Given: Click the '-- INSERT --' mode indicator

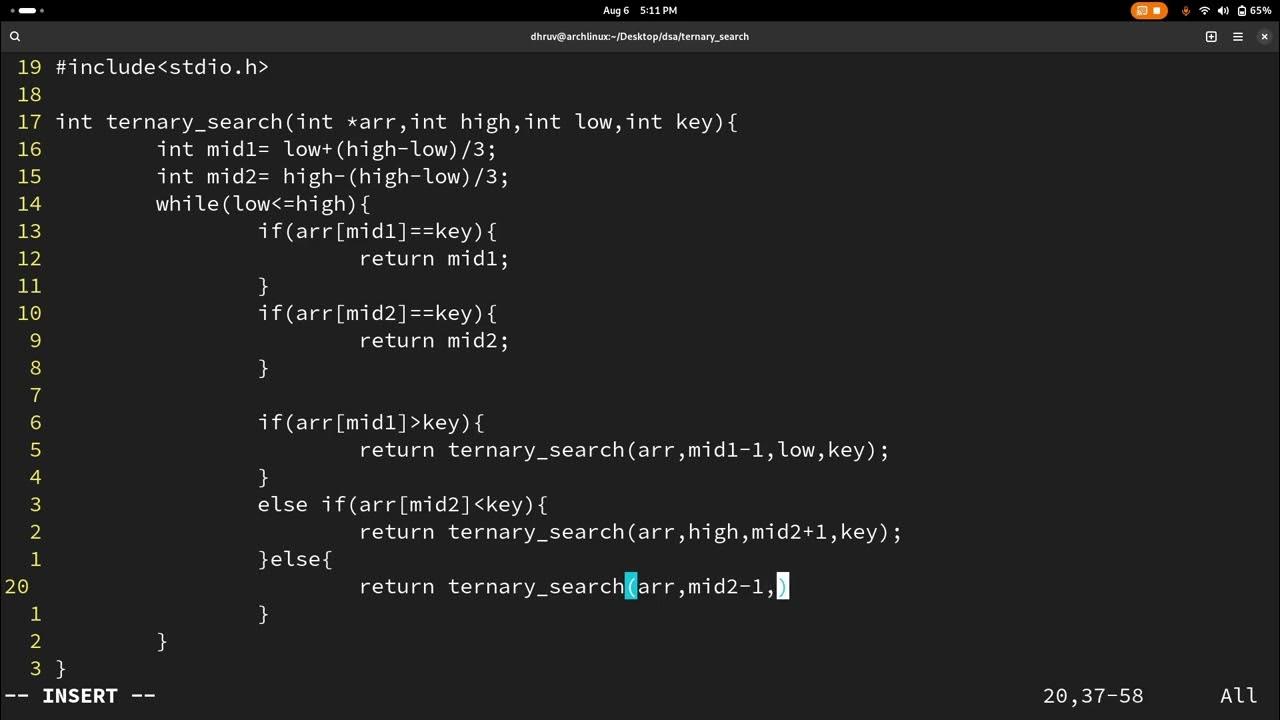Looking at the screenshot, I should pyautogui.click(x=80, y=695).
